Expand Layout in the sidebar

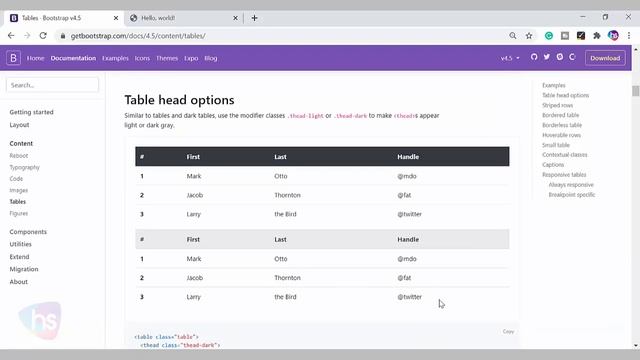[x=19, y=125]
